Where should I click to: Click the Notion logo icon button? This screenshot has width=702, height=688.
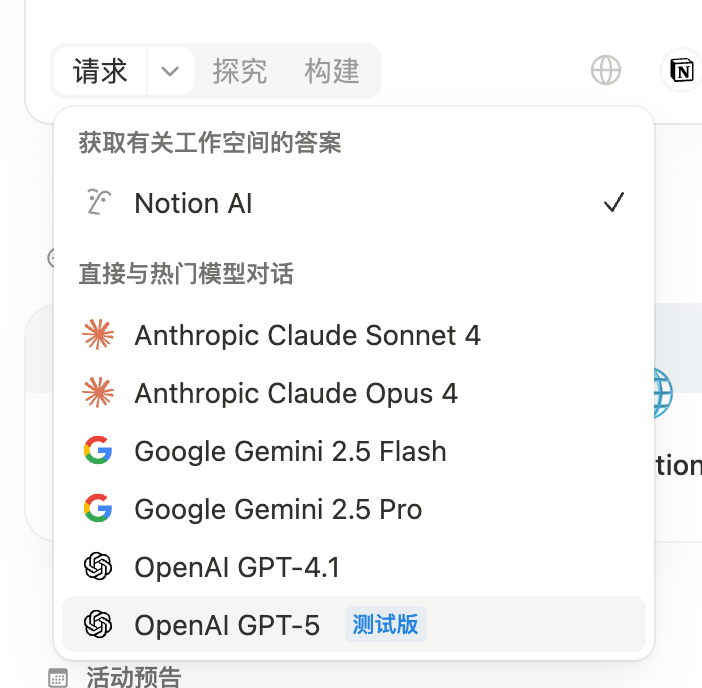click(681, 70)
